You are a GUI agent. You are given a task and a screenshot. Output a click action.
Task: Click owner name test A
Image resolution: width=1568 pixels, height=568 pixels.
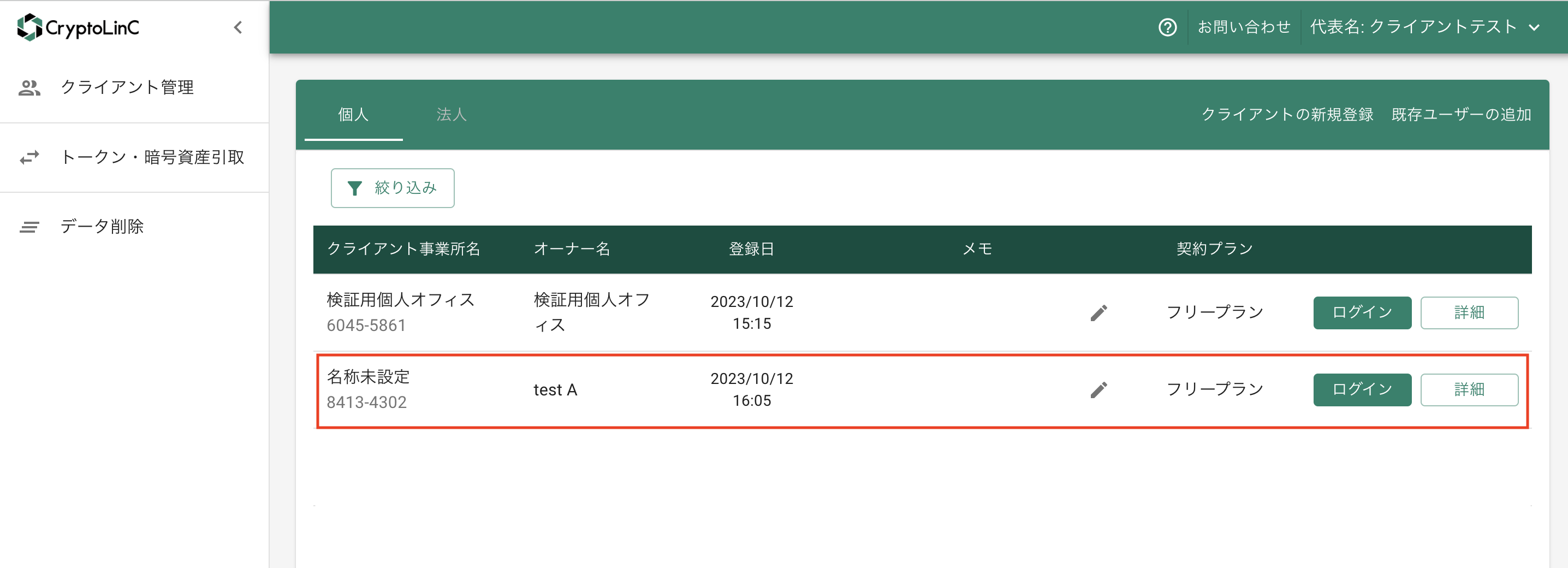coord(555,389)
